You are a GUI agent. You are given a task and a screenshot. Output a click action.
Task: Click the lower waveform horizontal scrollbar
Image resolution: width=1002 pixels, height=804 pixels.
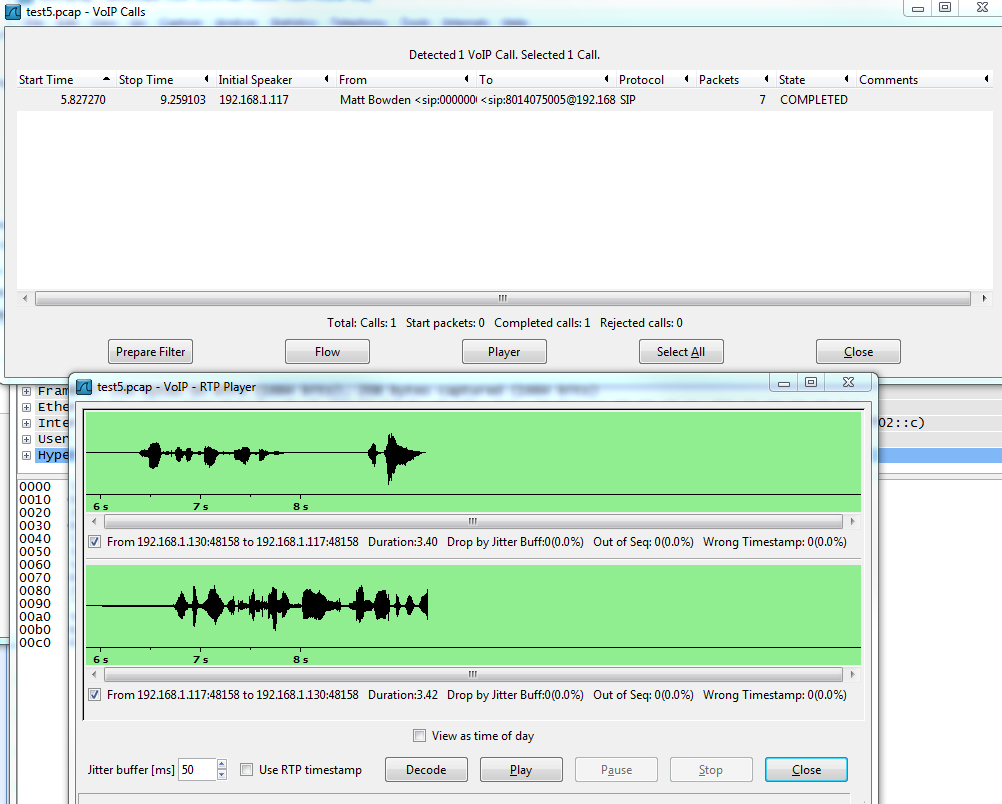tap(470, 675)
